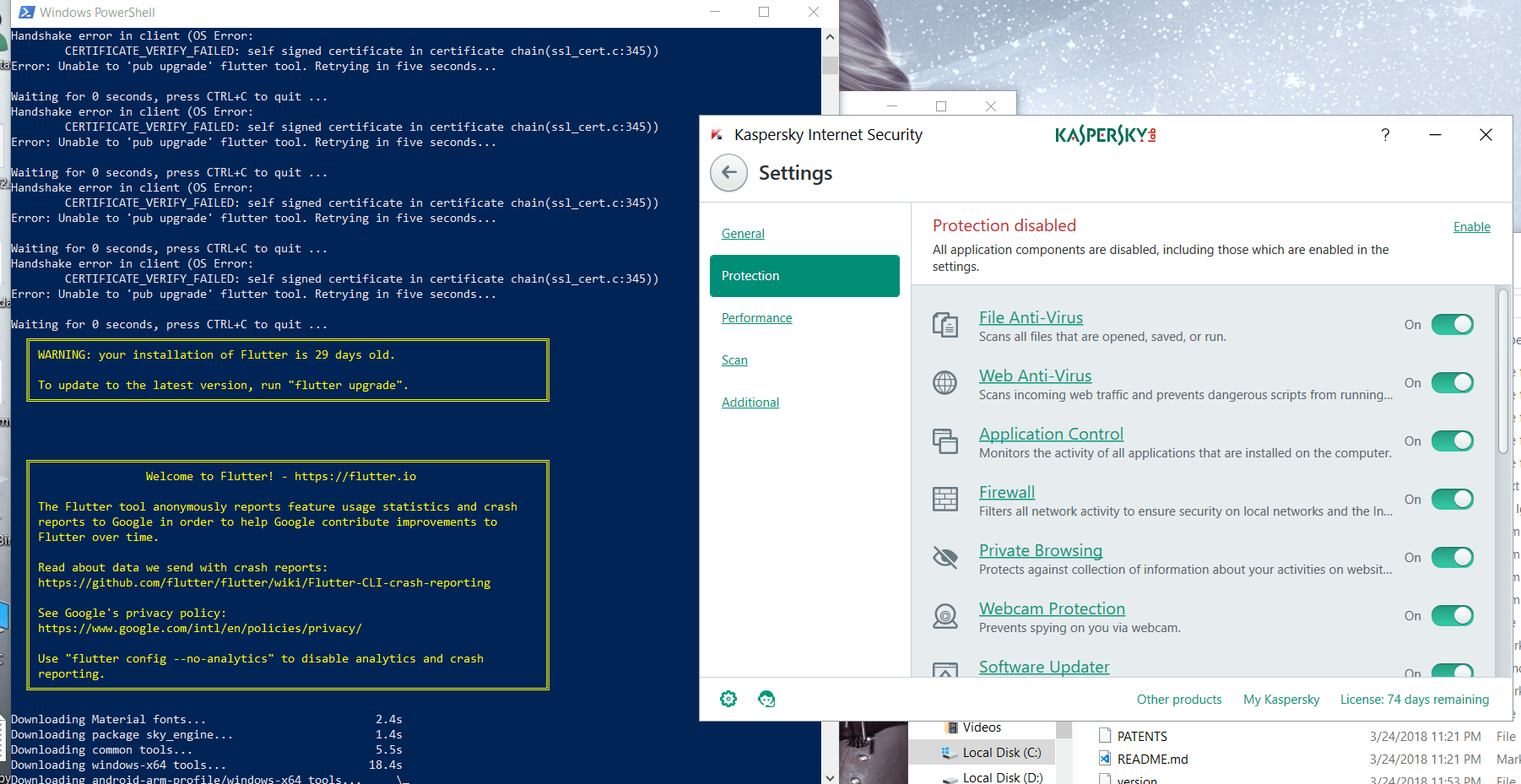Click the Flutter CLI crash-reporting URL text
This screenshot has width=1521, height=784.
pyautogui.click(x=264, y=583)
